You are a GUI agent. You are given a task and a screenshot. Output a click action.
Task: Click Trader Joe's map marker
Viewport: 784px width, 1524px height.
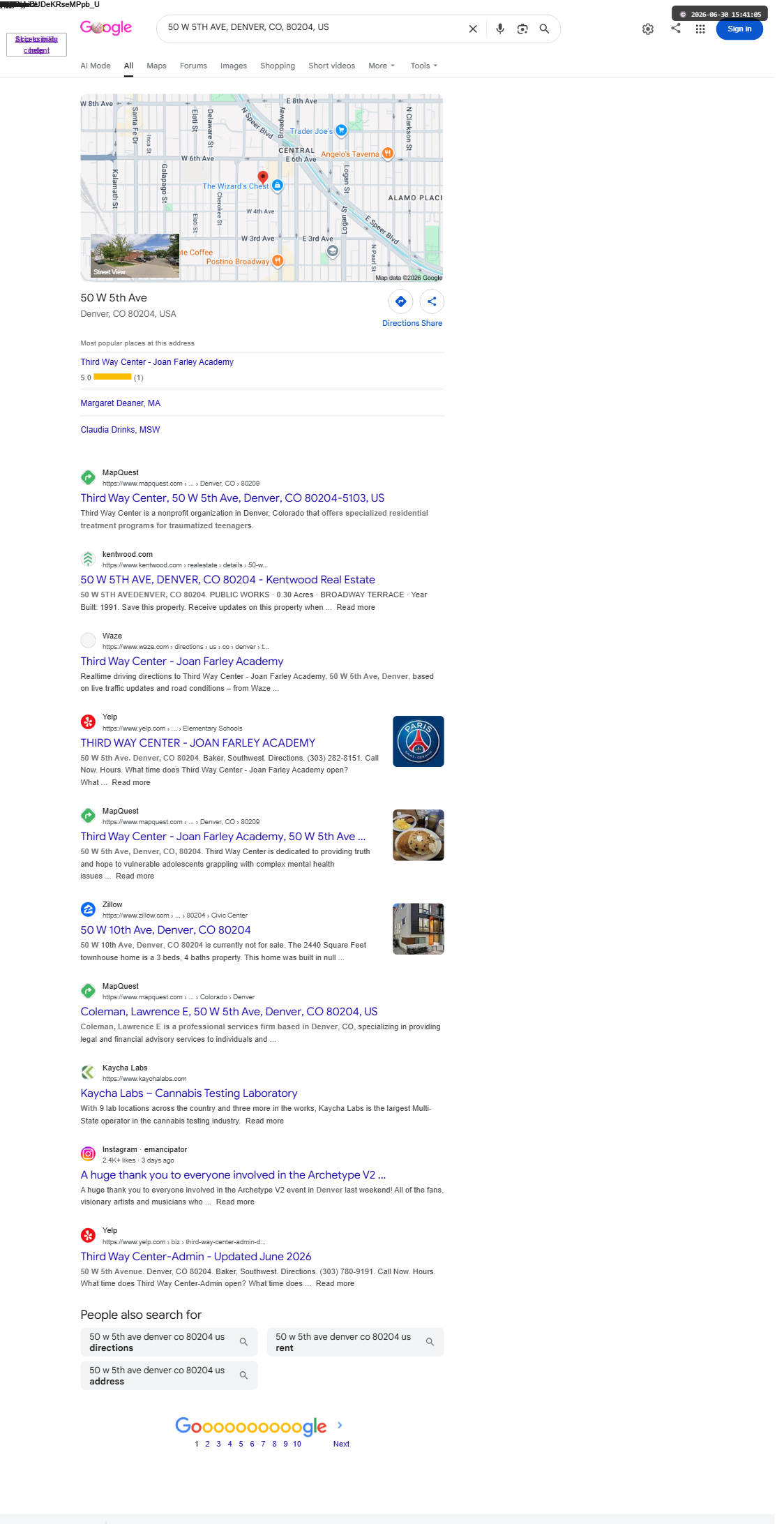coord(341,130)
